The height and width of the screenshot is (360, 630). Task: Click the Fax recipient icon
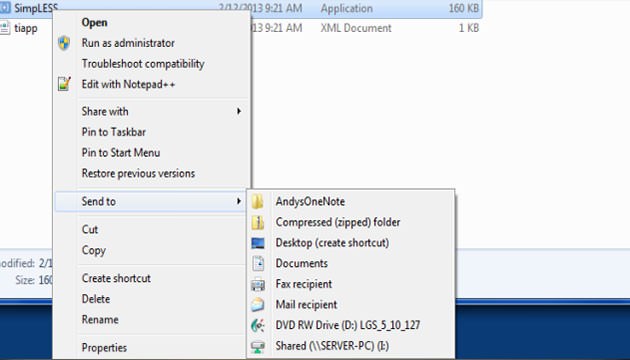(x=258, y=284)
